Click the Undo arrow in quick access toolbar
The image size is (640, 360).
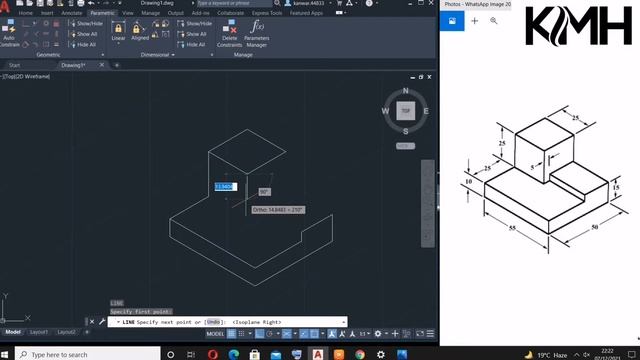pos(91,3)
